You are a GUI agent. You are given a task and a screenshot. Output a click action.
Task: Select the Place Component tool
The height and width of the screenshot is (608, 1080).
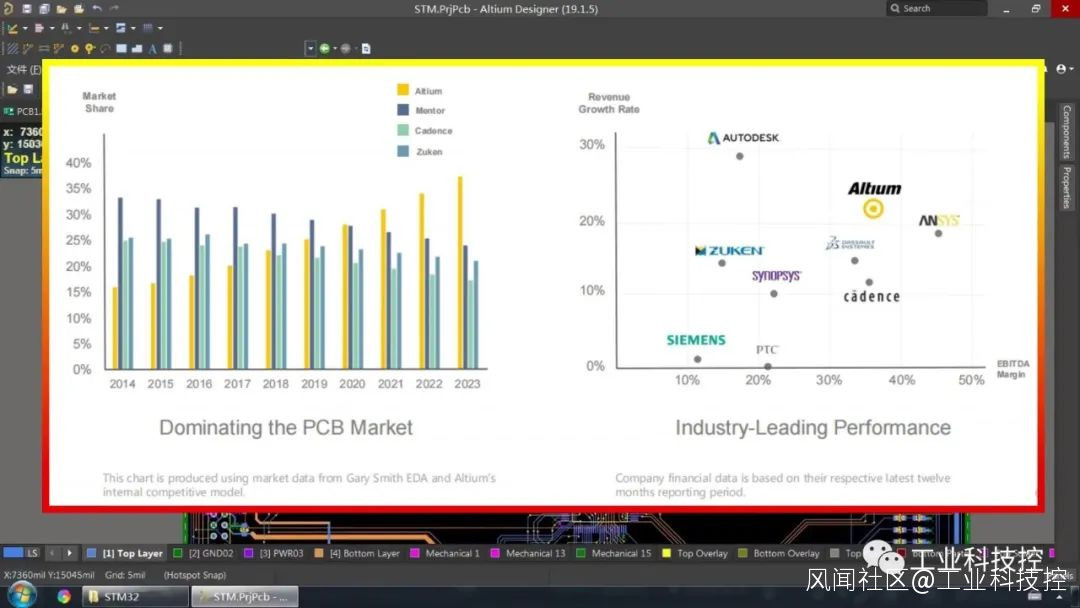click(x=167, y=48)
